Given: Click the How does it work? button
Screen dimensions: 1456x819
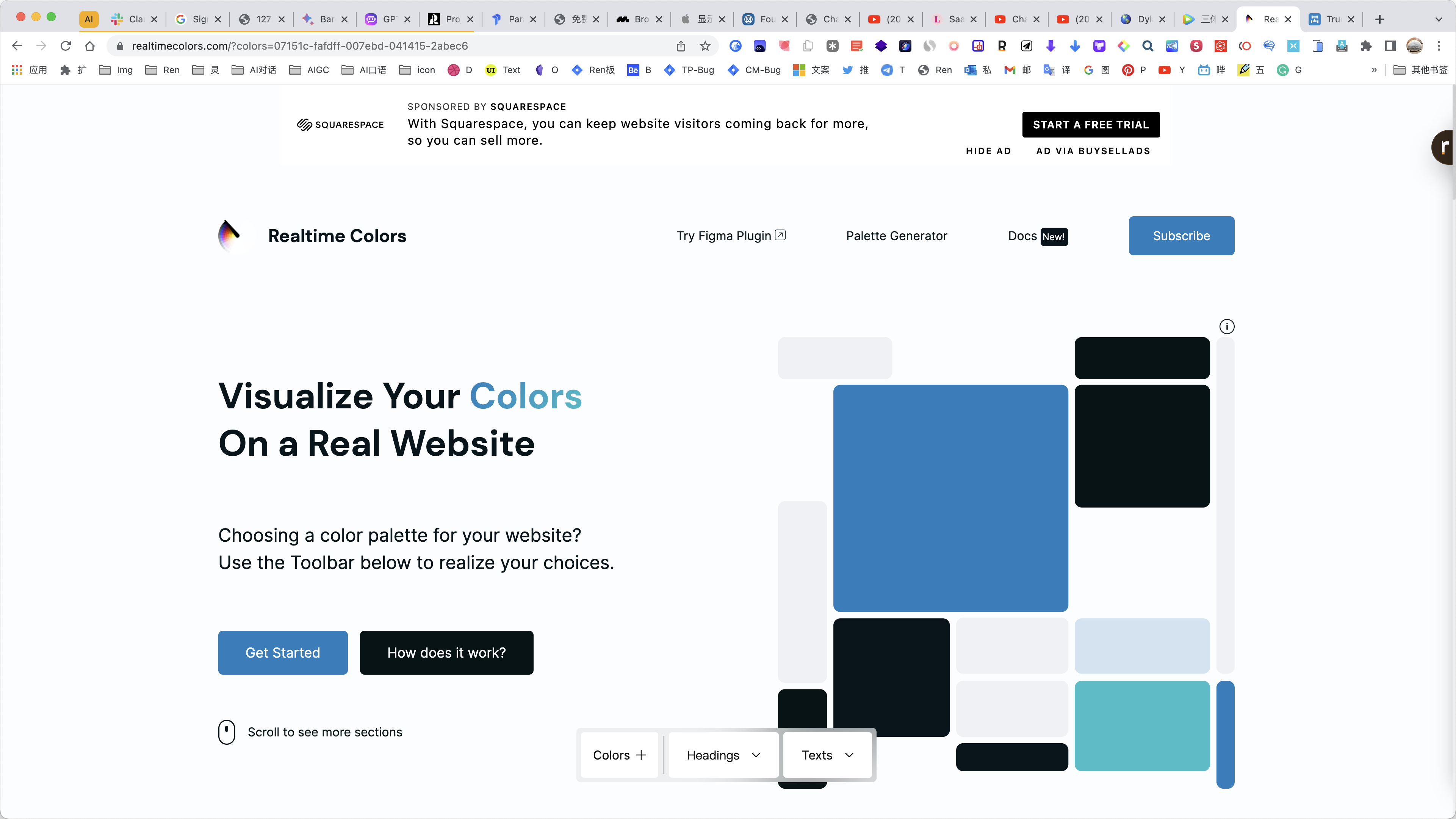Looking at the screenshot, I should click(446, 652).
